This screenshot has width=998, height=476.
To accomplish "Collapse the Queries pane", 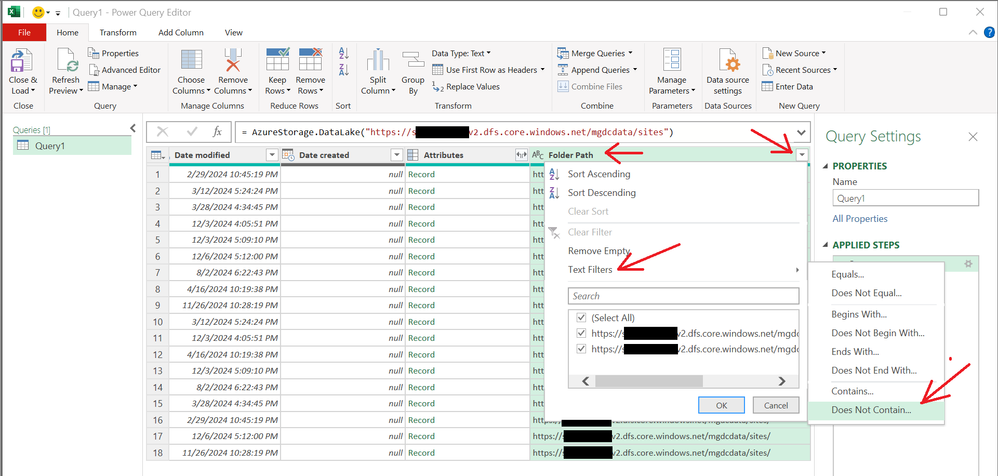I will coord(132,128).
